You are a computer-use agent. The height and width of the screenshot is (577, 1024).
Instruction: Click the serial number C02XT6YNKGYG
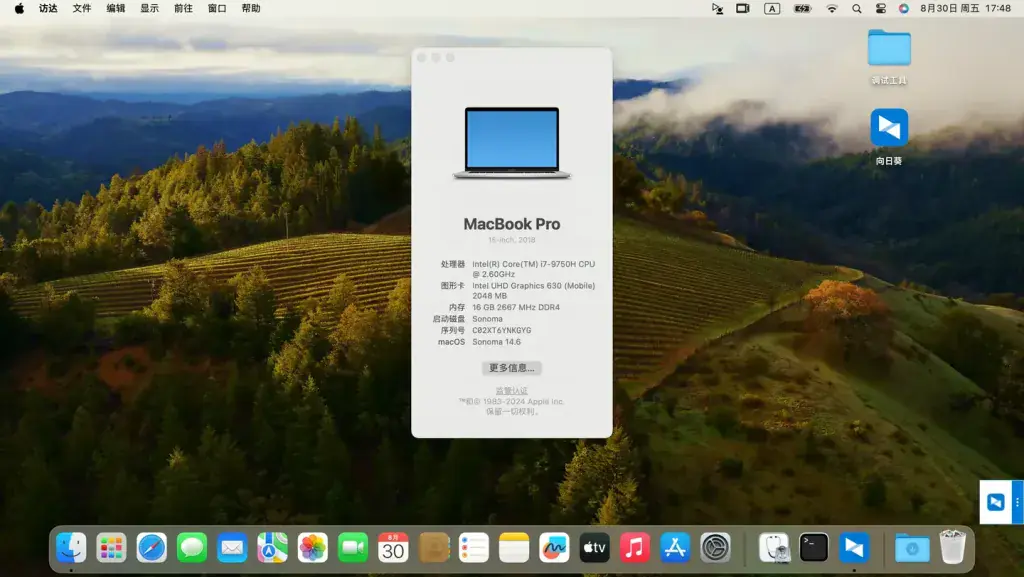(x=502, y=330)
